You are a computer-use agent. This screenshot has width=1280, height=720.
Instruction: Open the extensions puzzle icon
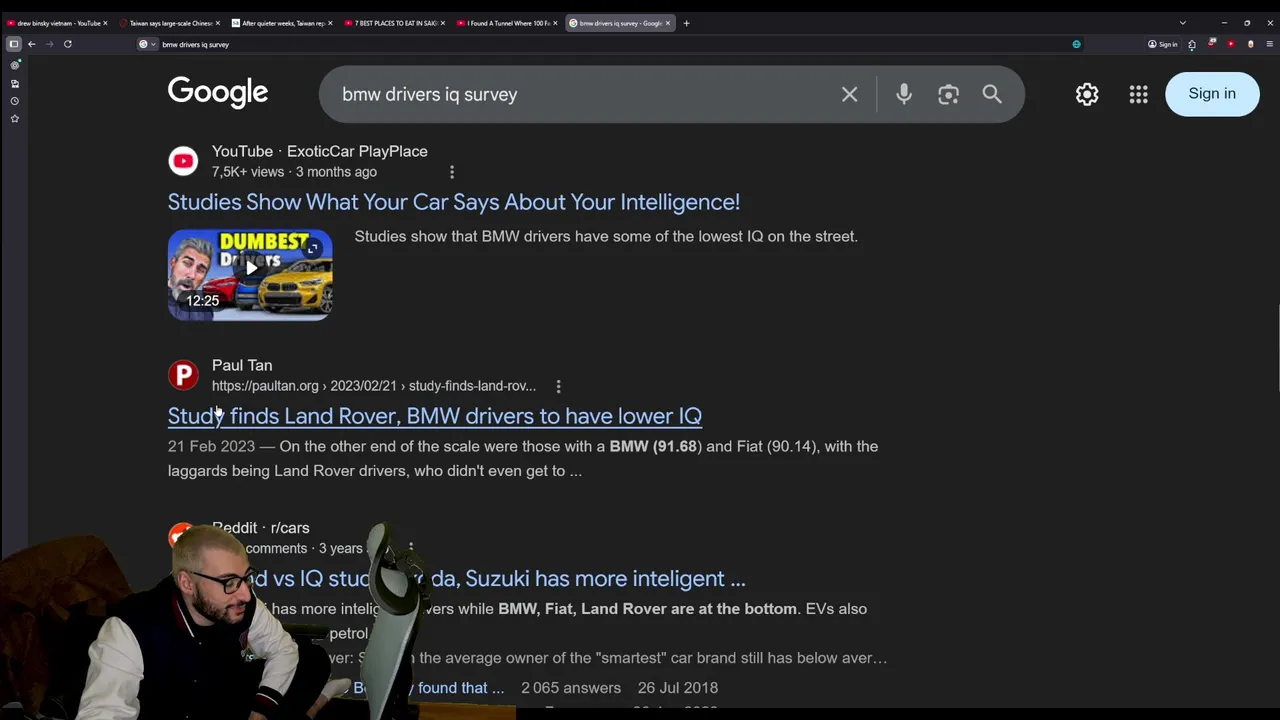point(1192,44)
